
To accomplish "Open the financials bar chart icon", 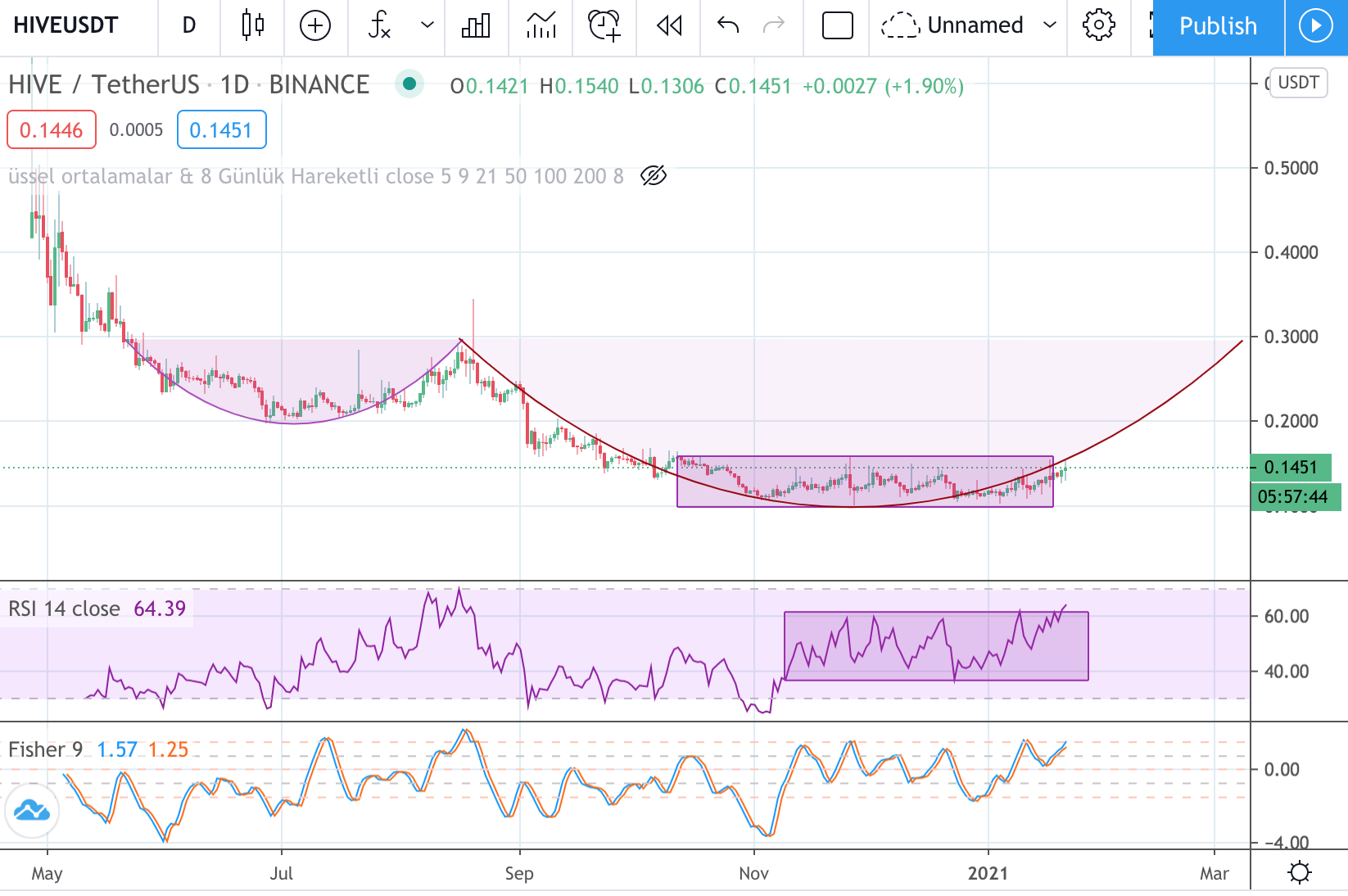I will pos(476,25).
